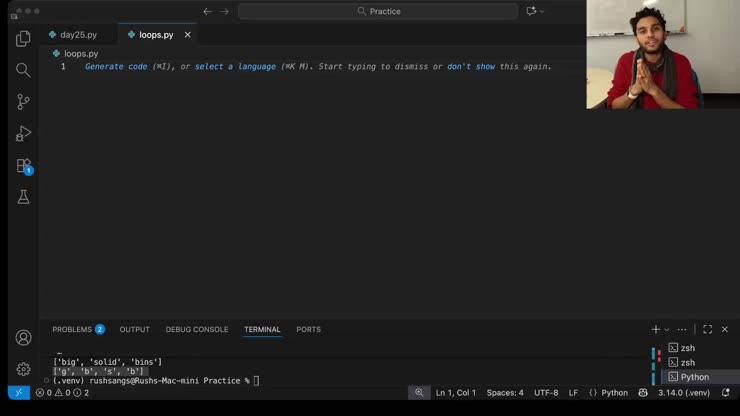Close the bottom panel
The image size is (740, 416).
[x=725, y=330]
